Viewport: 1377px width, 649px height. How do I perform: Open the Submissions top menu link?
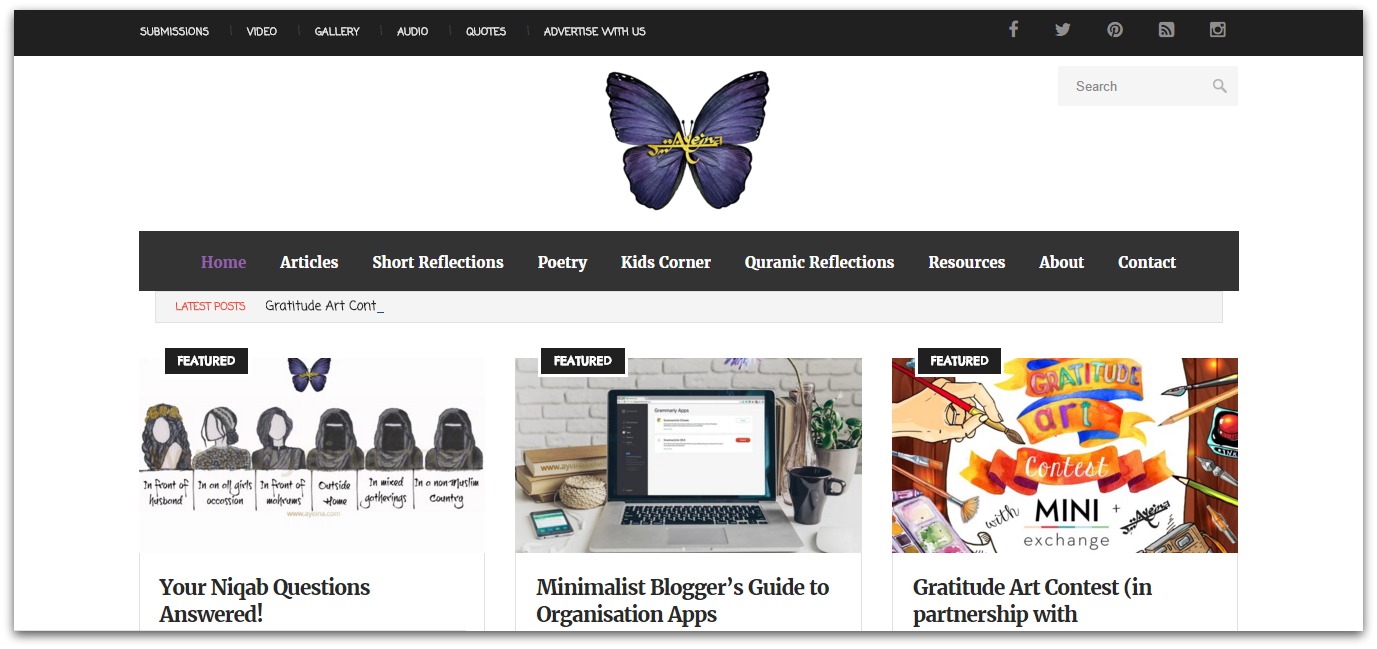[x=174, y=31]
